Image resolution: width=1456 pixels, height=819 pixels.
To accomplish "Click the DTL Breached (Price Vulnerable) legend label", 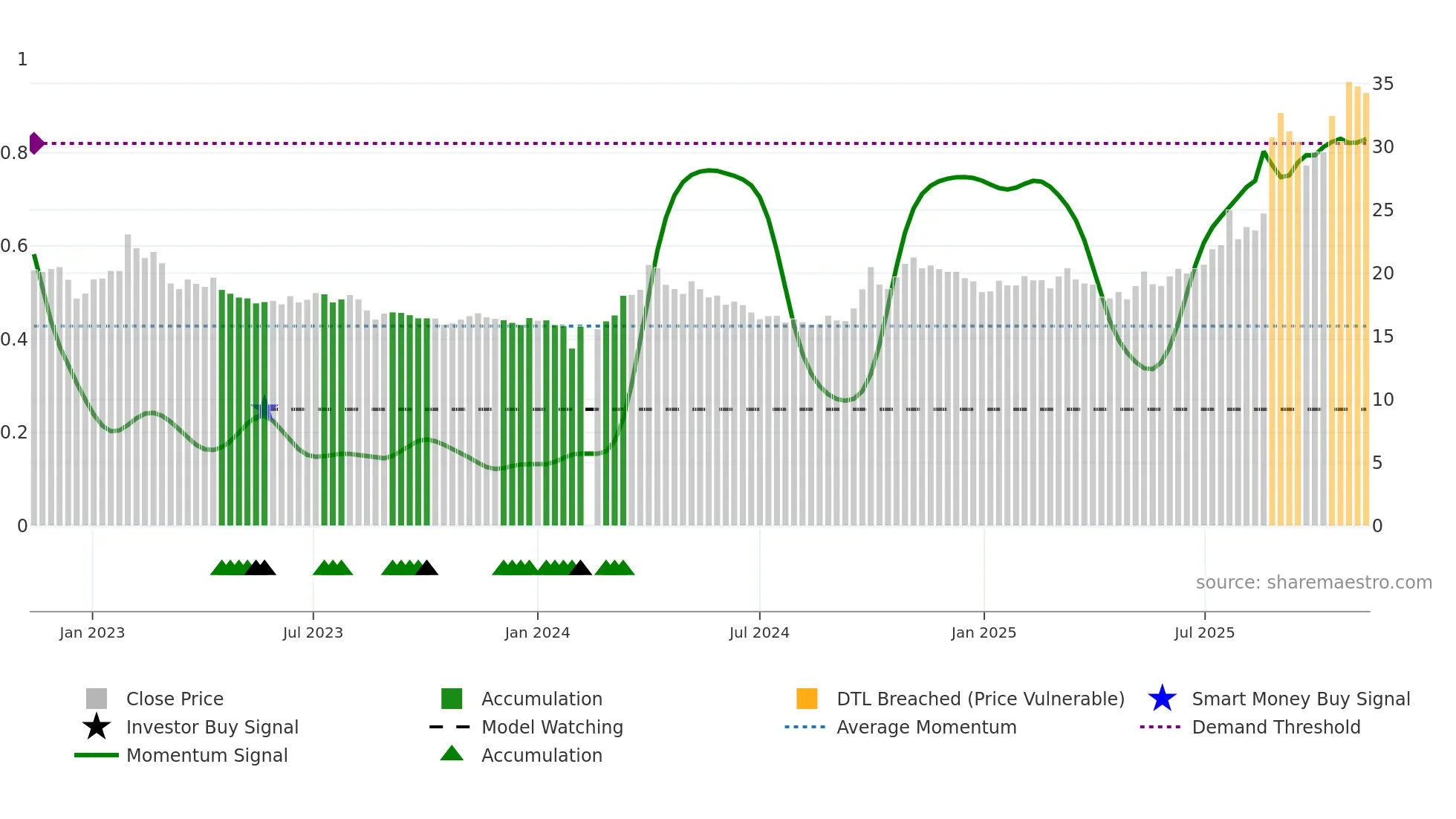I will tap(980, 699).
